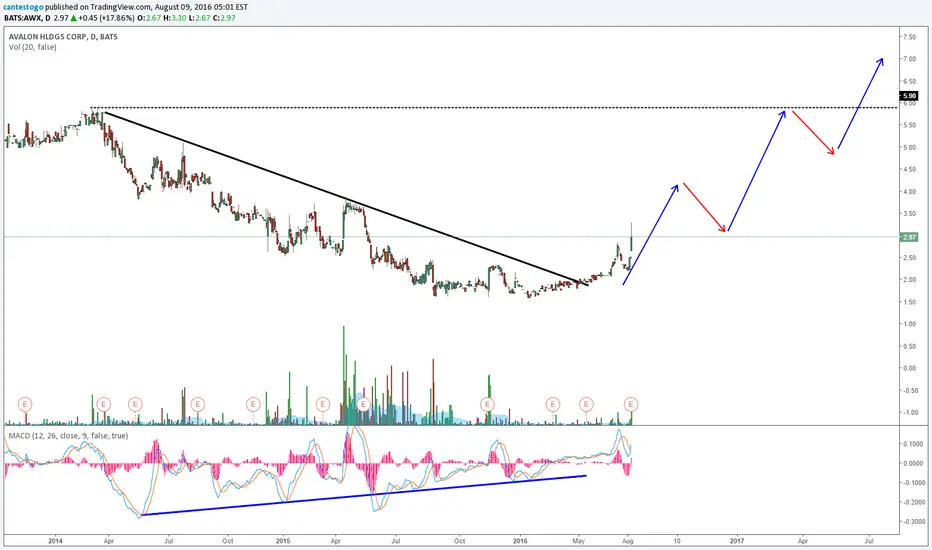Click the 4.50 price axis label
932x550 pixels.
[x=909, y=169]
